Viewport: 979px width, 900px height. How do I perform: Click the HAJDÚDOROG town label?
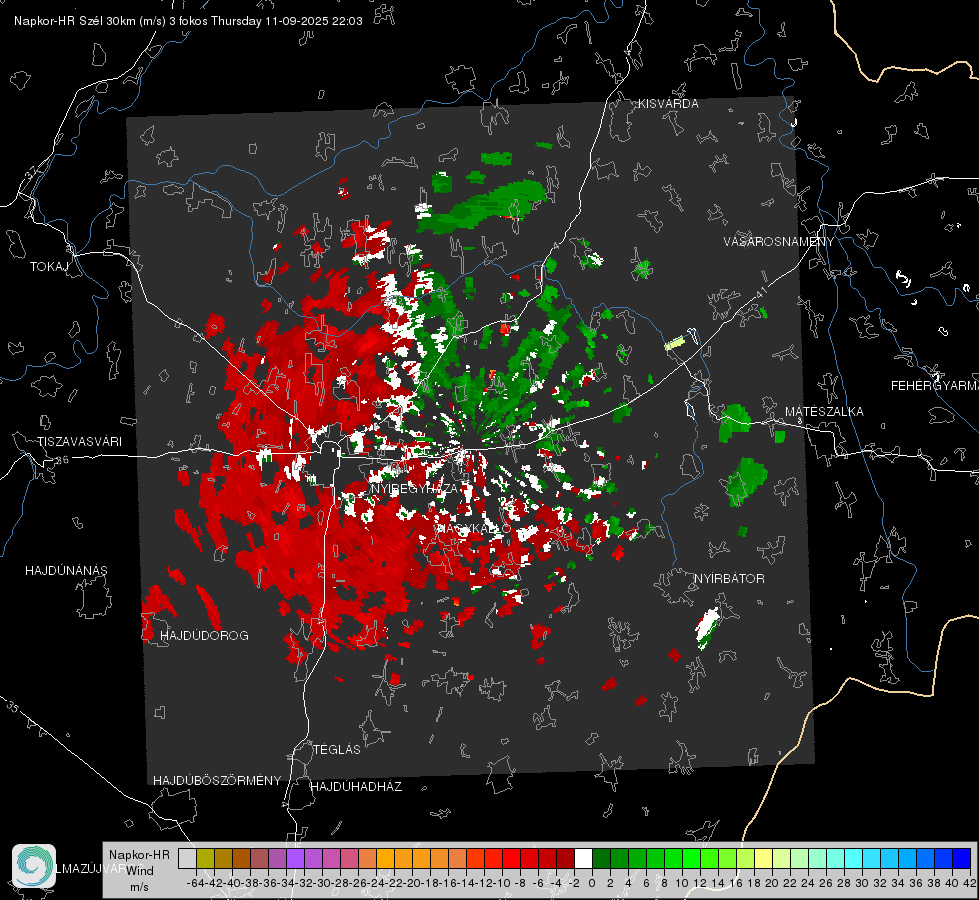[x=204, y=636]
